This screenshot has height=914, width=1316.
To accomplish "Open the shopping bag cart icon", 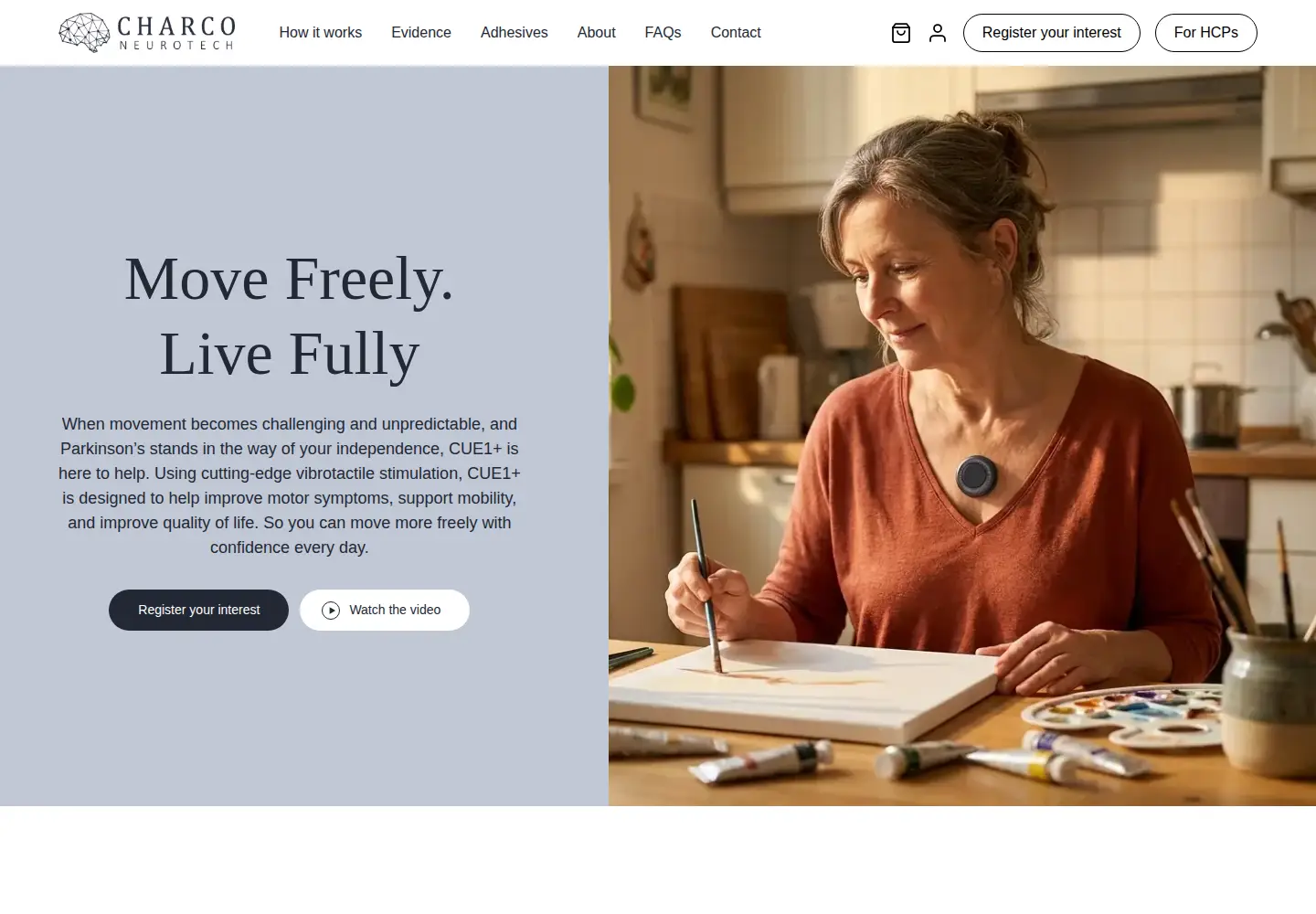I will click(x=901, y=33).
